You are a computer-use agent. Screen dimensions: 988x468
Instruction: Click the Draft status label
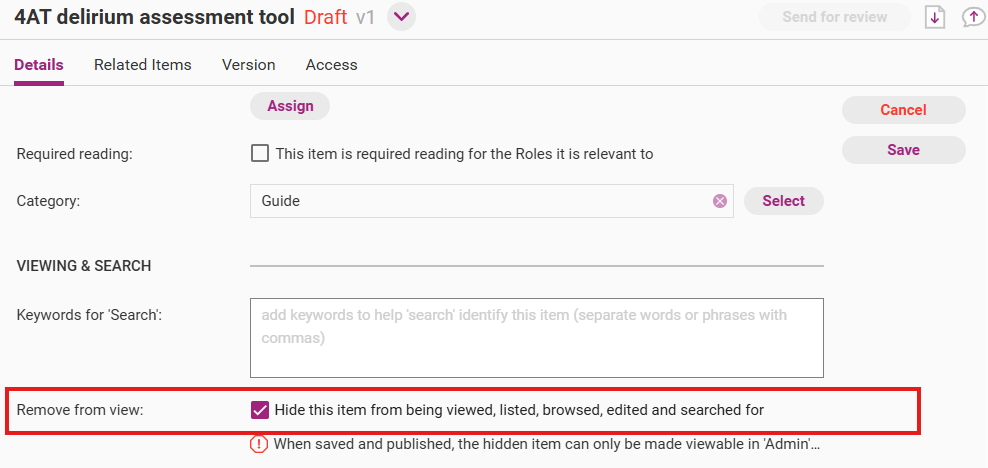(x=325, y=17)
